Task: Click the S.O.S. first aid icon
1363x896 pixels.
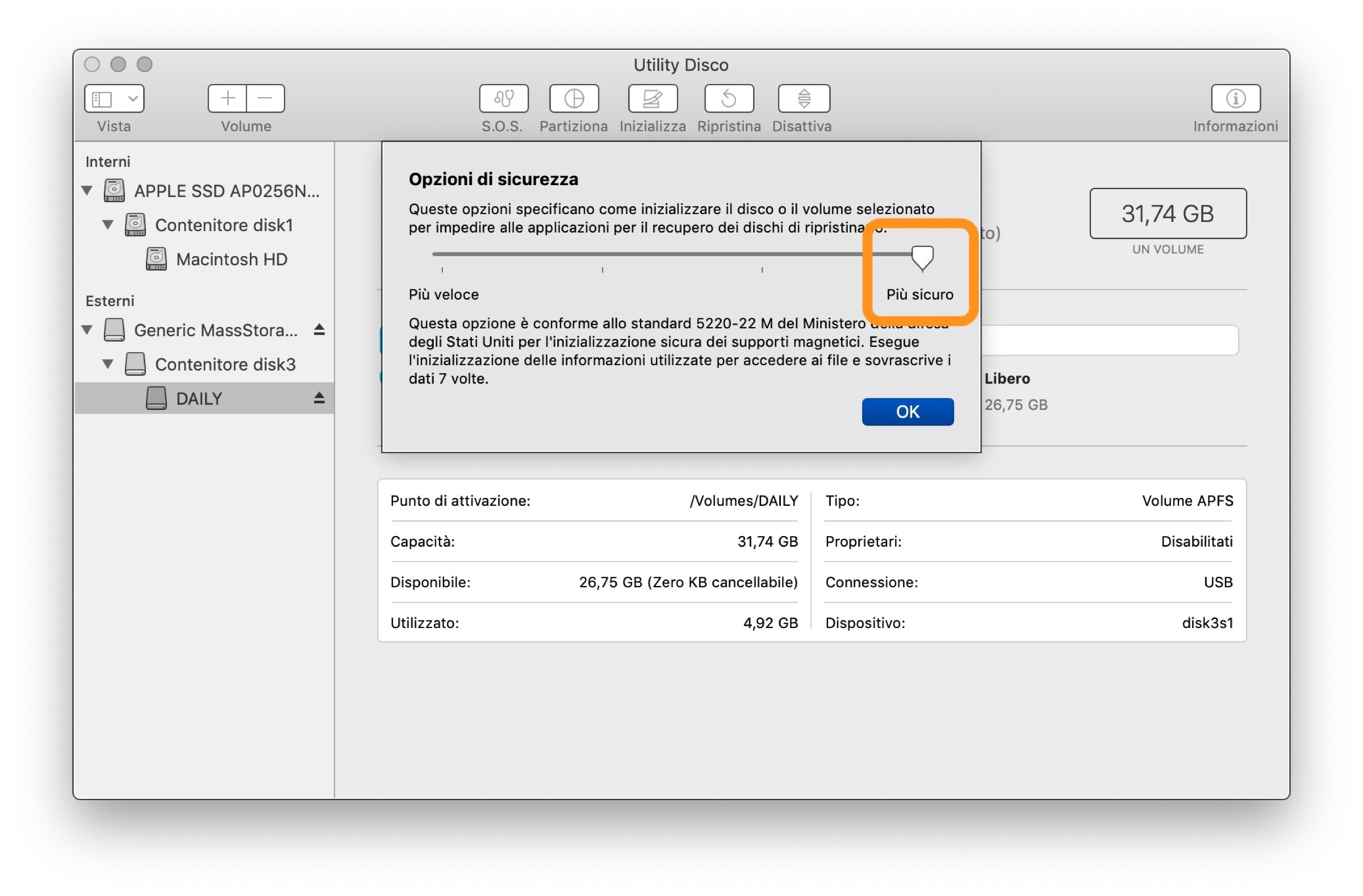Action: tap(503, 98)
